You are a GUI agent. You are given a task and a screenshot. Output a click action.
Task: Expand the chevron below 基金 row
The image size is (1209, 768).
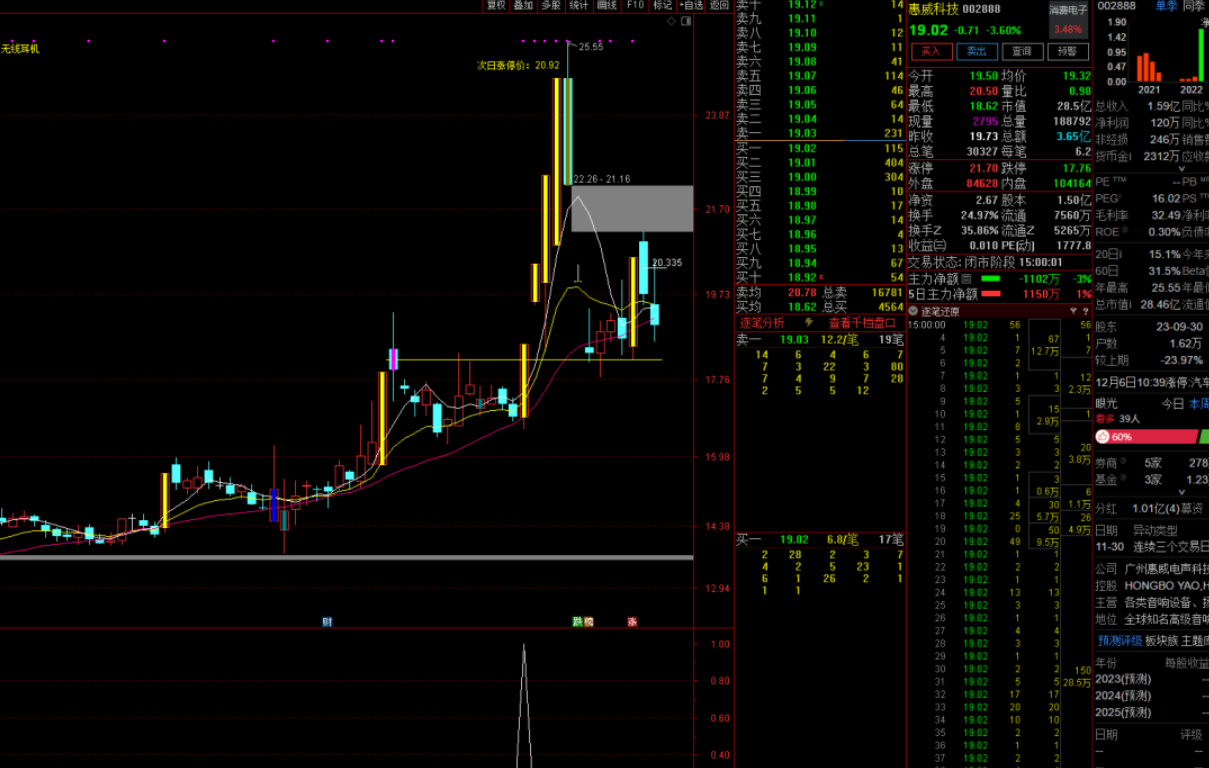click(1183, 492)
